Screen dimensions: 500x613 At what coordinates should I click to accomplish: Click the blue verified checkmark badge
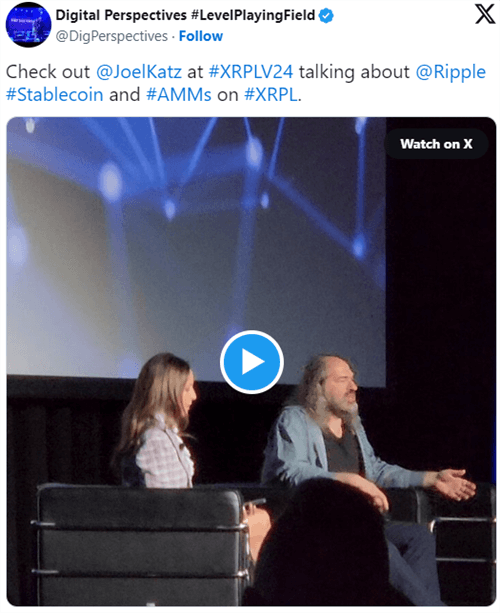click(326, 16)
